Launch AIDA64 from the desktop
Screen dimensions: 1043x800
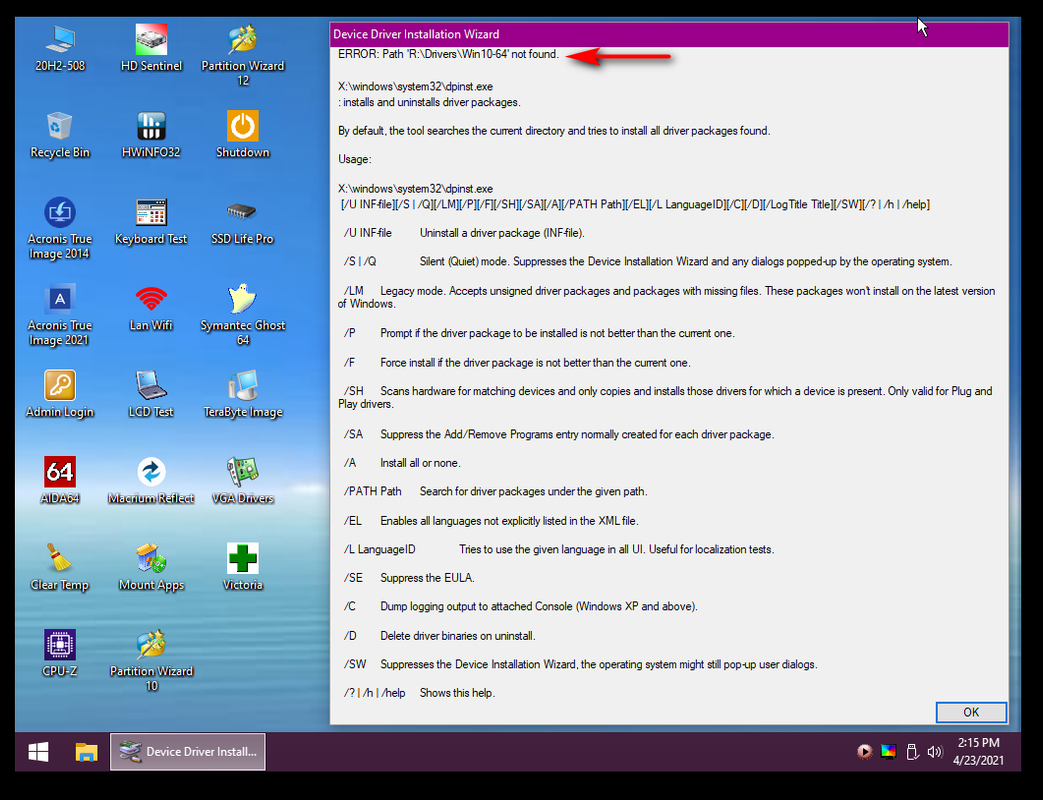pyautogui.click(x=60, y=481)
